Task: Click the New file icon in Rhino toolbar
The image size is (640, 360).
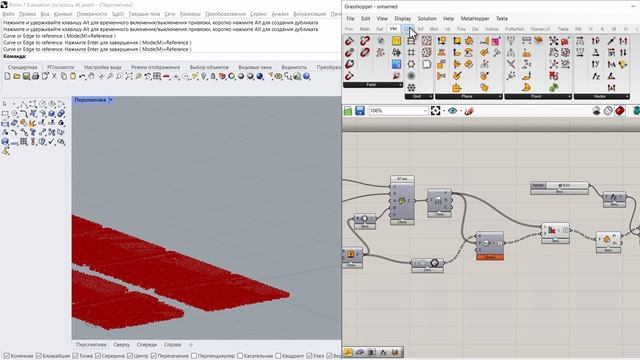Action: click(x=7, y=76)
